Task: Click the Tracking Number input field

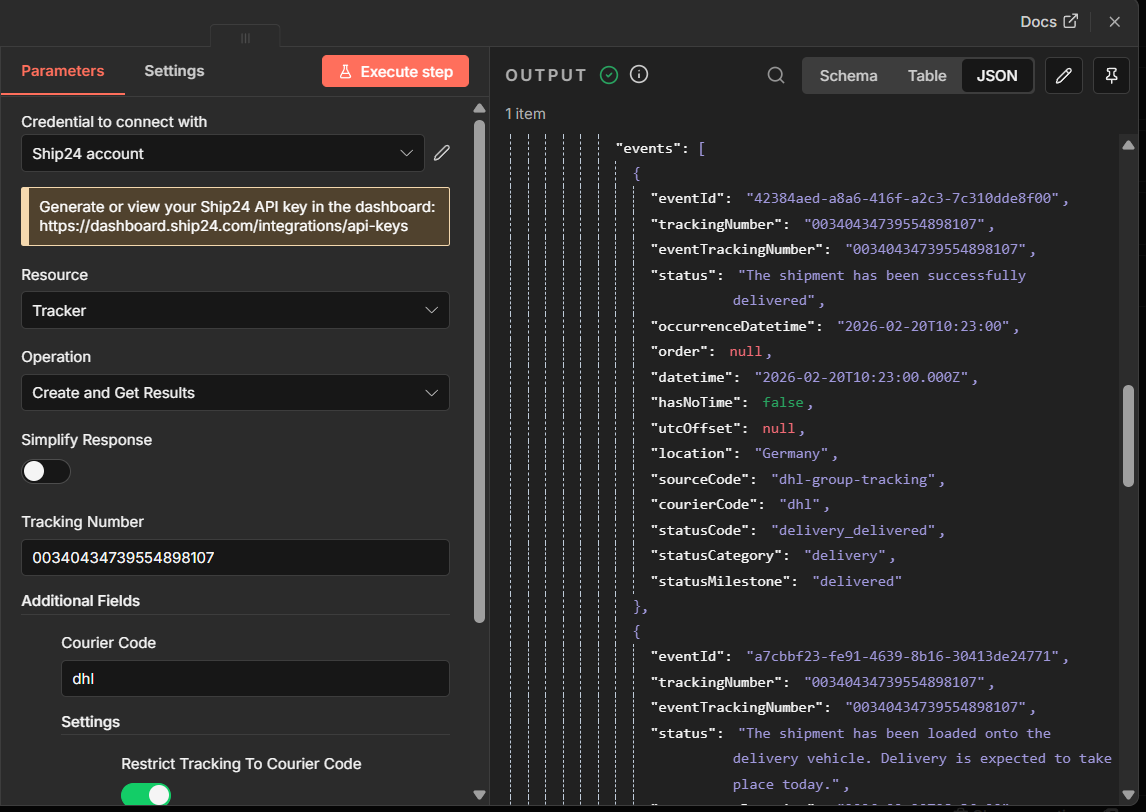Action: [235, 558]
